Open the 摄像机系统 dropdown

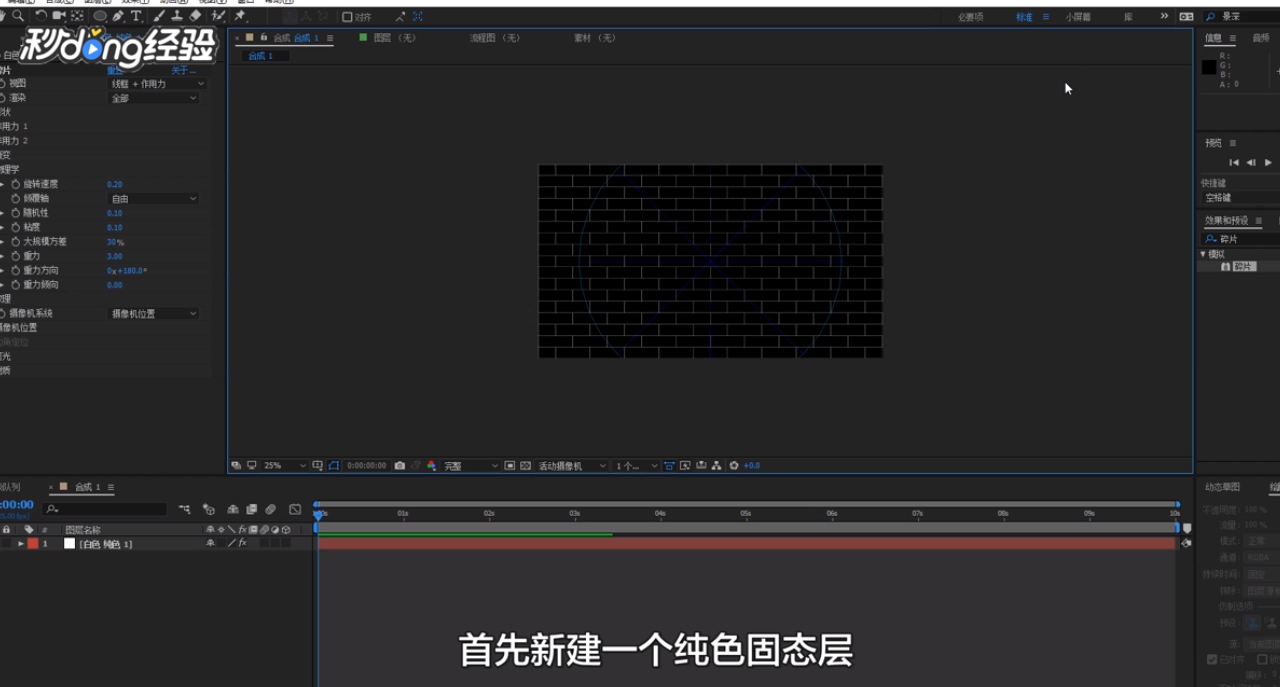[154, 314]
